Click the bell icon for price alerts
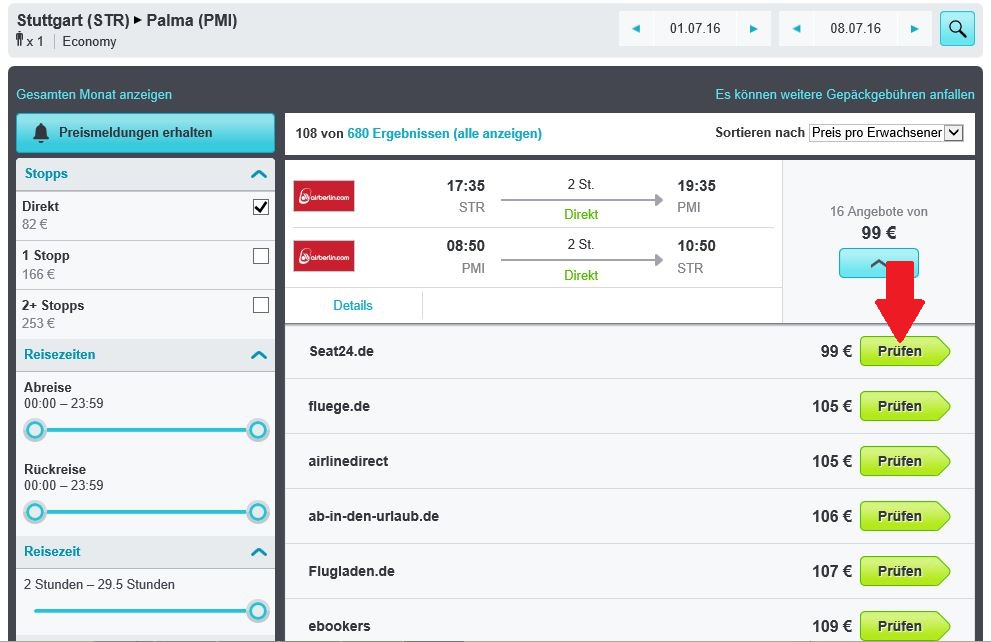Viewport: 991px width, 642px height. (41, 133)
